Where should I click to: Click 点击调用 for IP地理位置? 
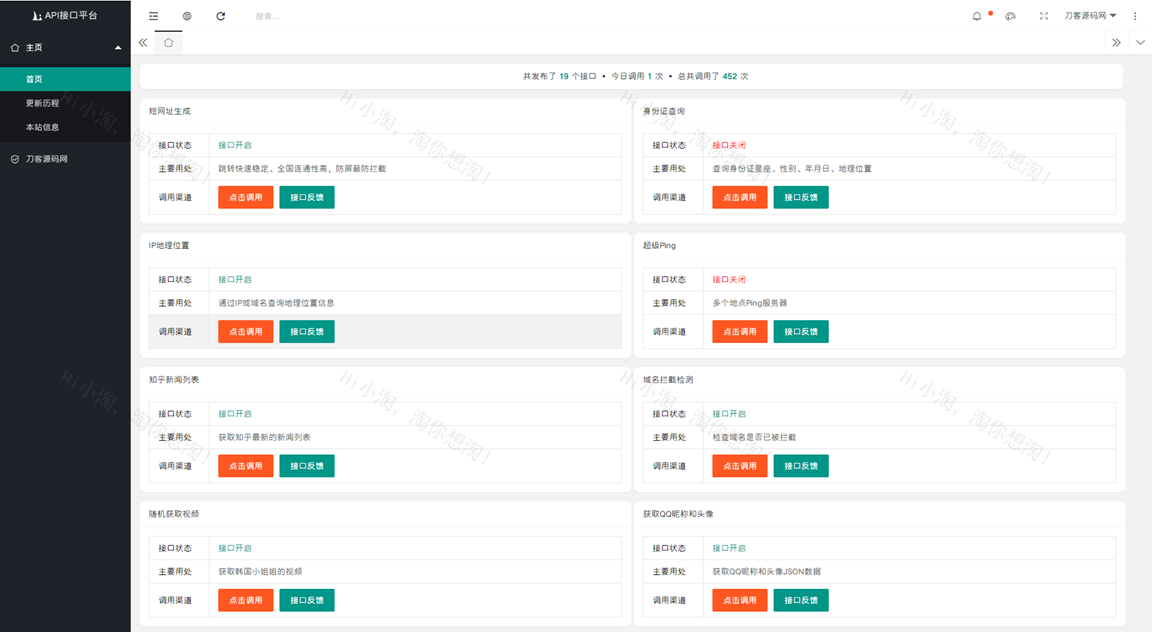click(245, 331)
